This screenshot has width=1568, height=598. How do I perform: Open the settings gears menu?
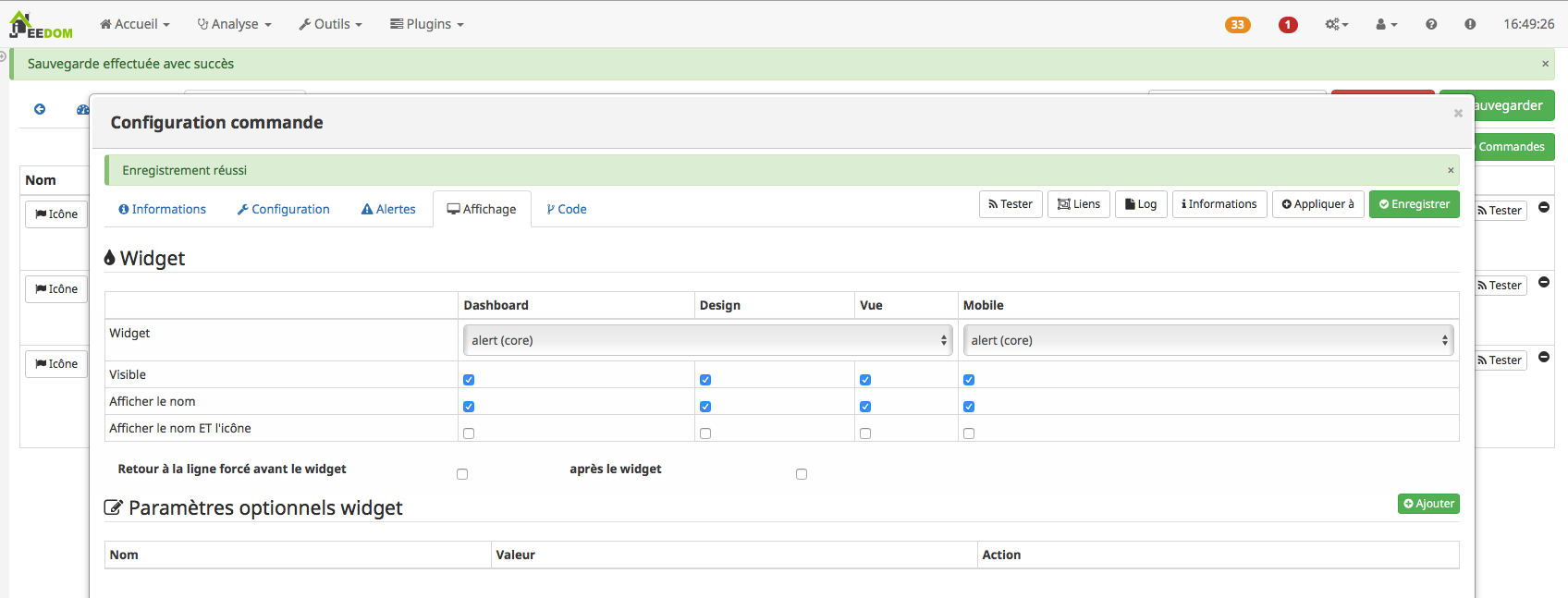[x=1335, y=25]
